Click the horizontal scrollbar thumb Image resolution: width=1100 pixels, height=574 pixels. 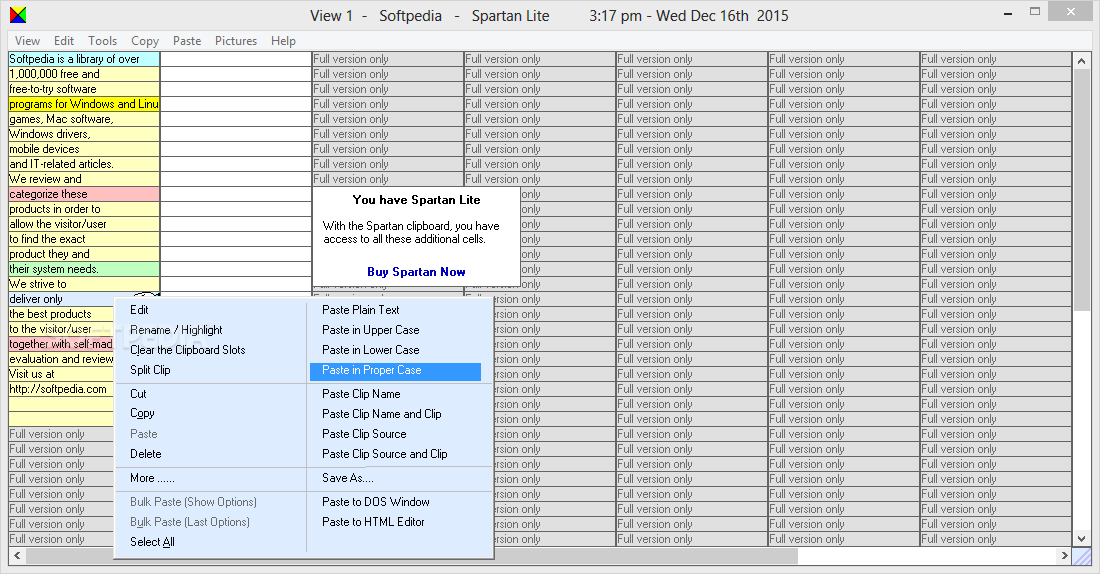[x=412, y=556]
